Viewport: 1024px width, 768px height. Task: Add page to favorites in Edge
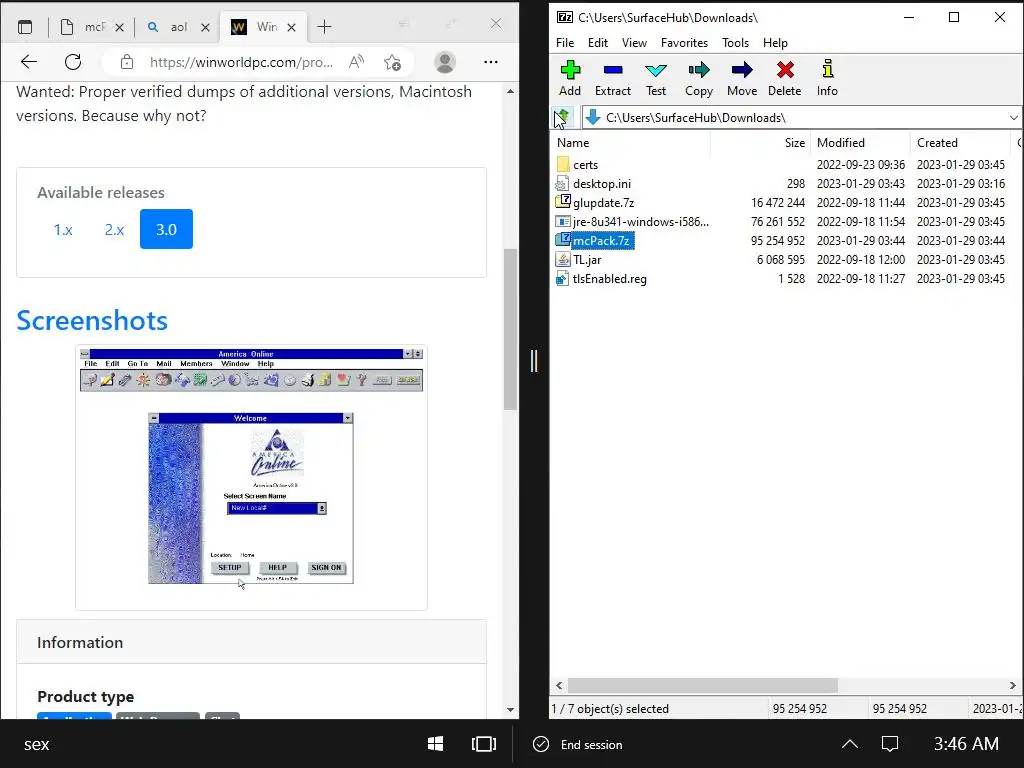point(392,62)
